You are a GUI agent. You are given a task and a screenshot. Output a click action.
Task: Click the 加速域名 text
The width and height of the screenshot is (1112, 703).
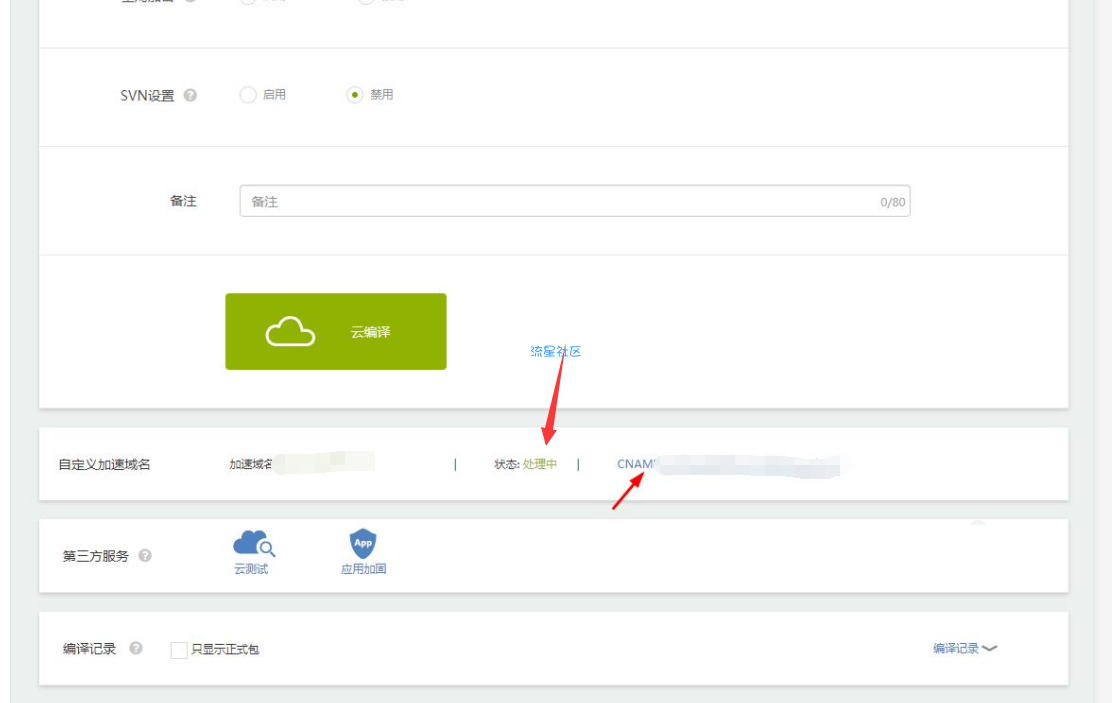coord(251,464)
